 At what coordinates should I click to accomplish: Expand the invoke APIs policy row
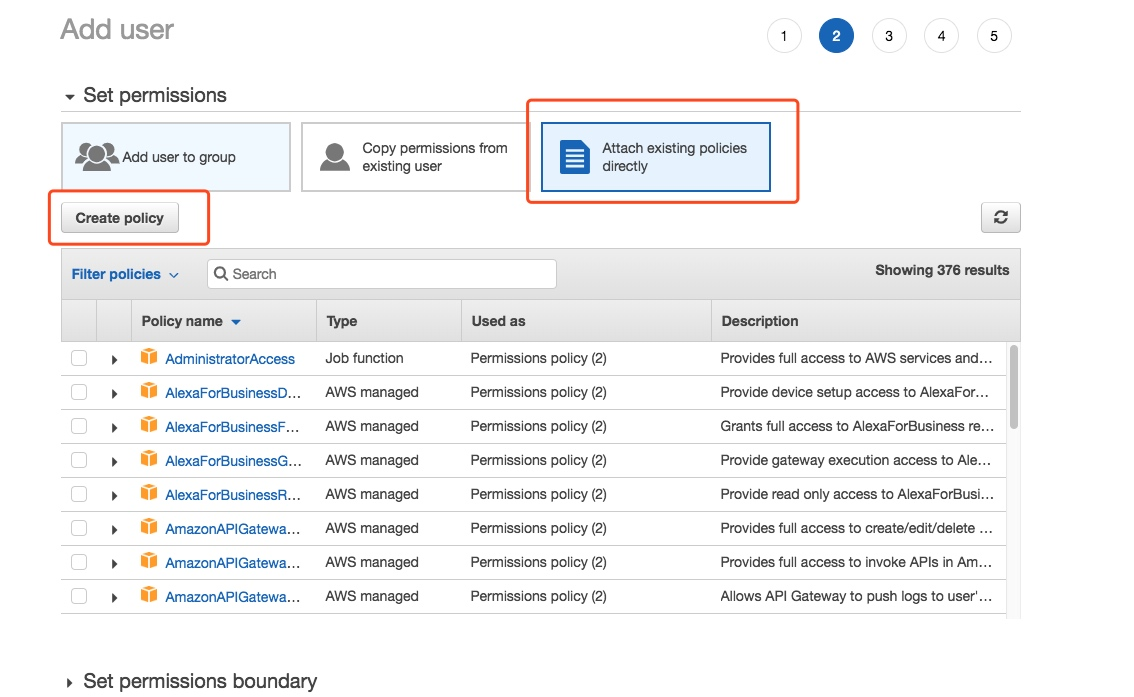pos(114,563)
